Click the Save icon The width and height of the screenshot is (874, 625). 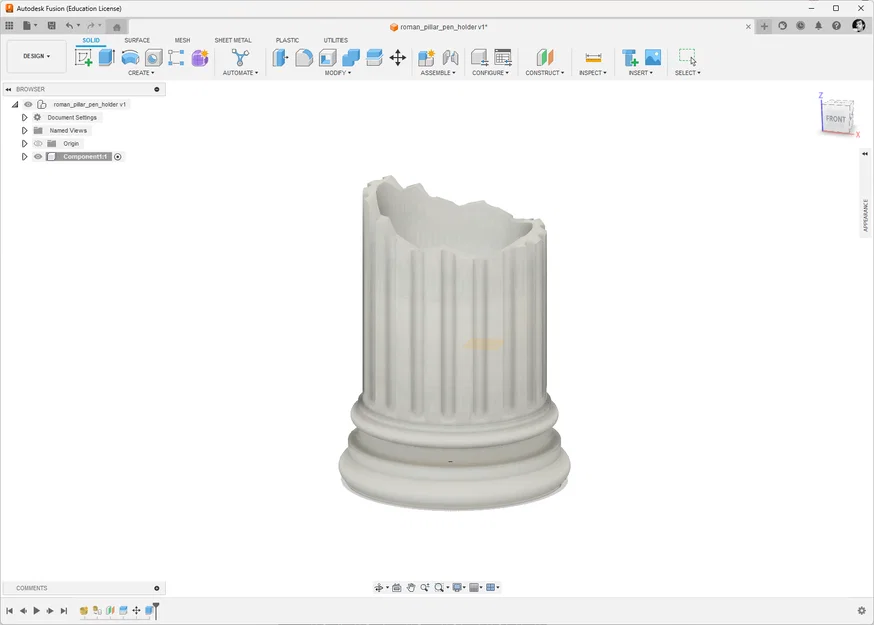click(x=51, y=26)
